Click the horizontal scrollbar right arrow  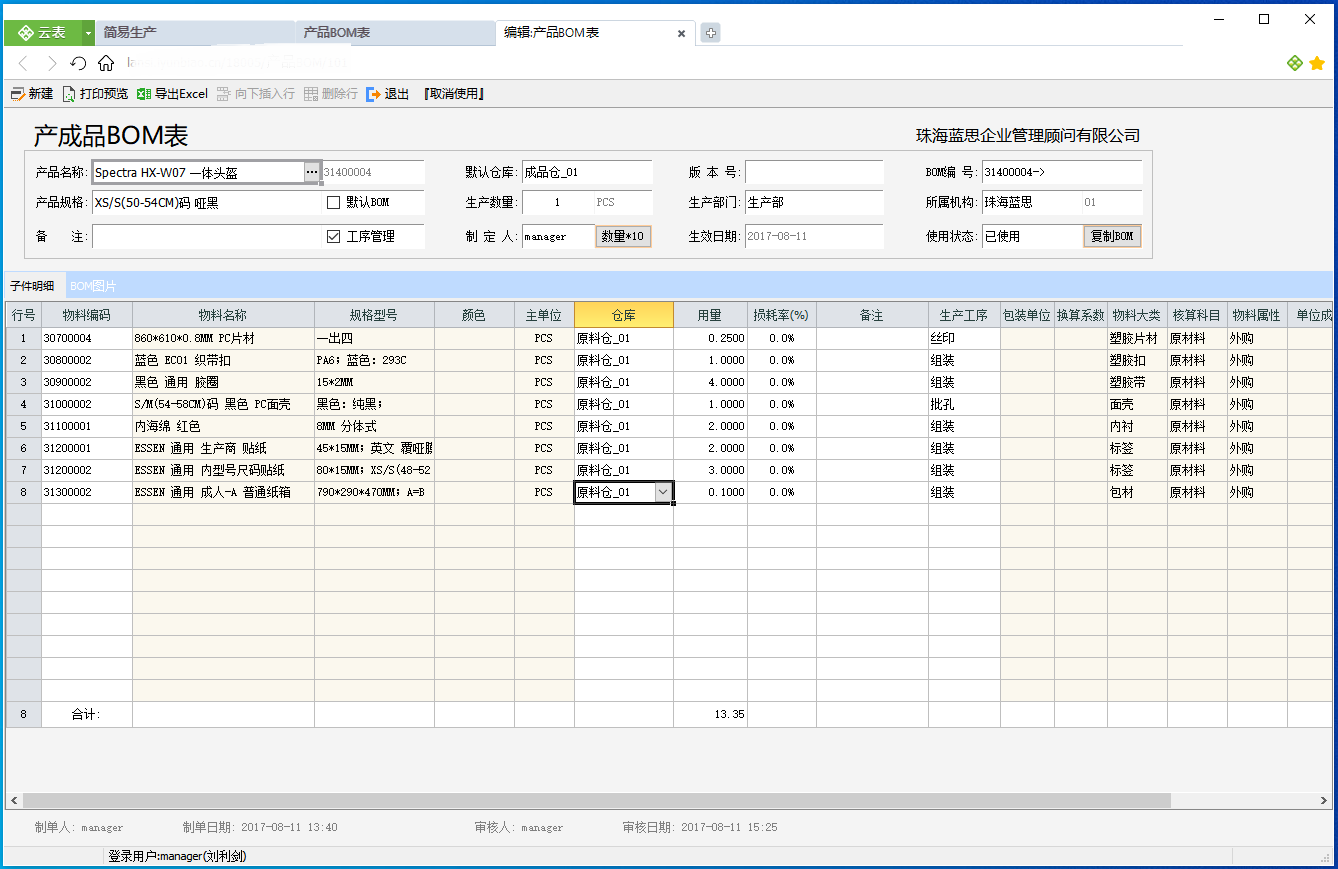pos(1324,801)
